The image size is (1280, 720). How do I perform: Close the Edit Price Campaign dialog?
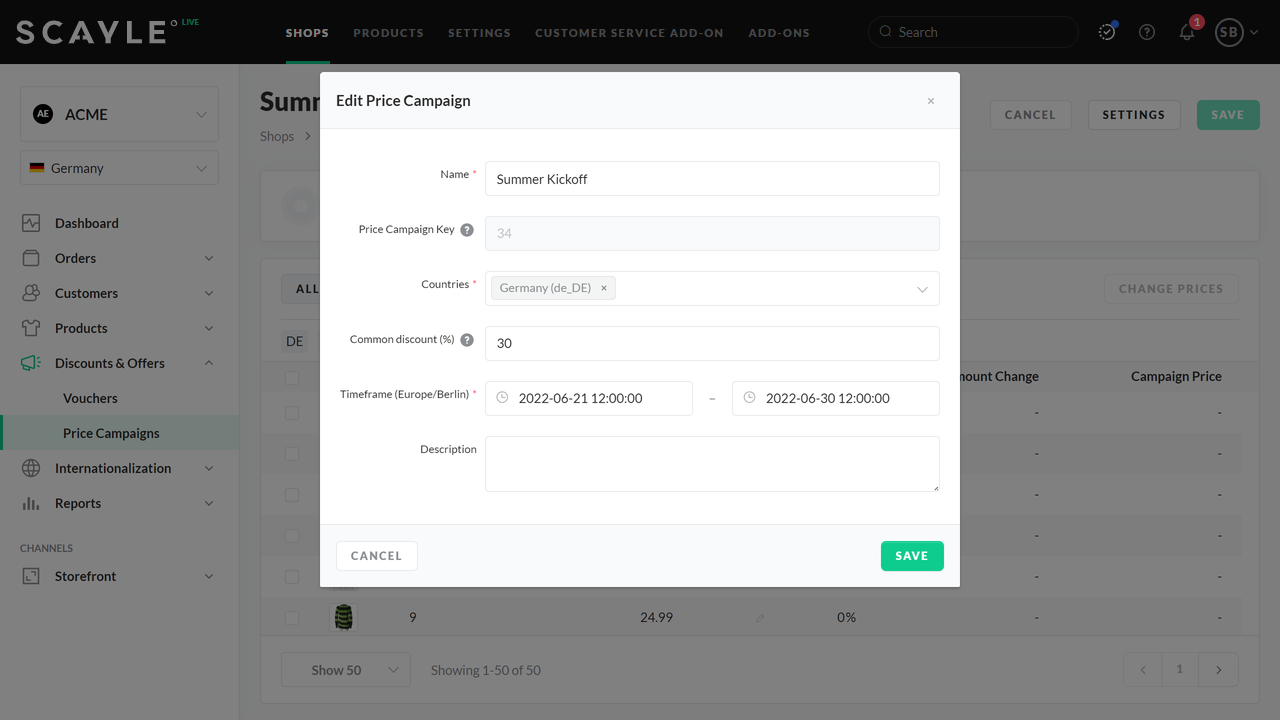[931, 101]
